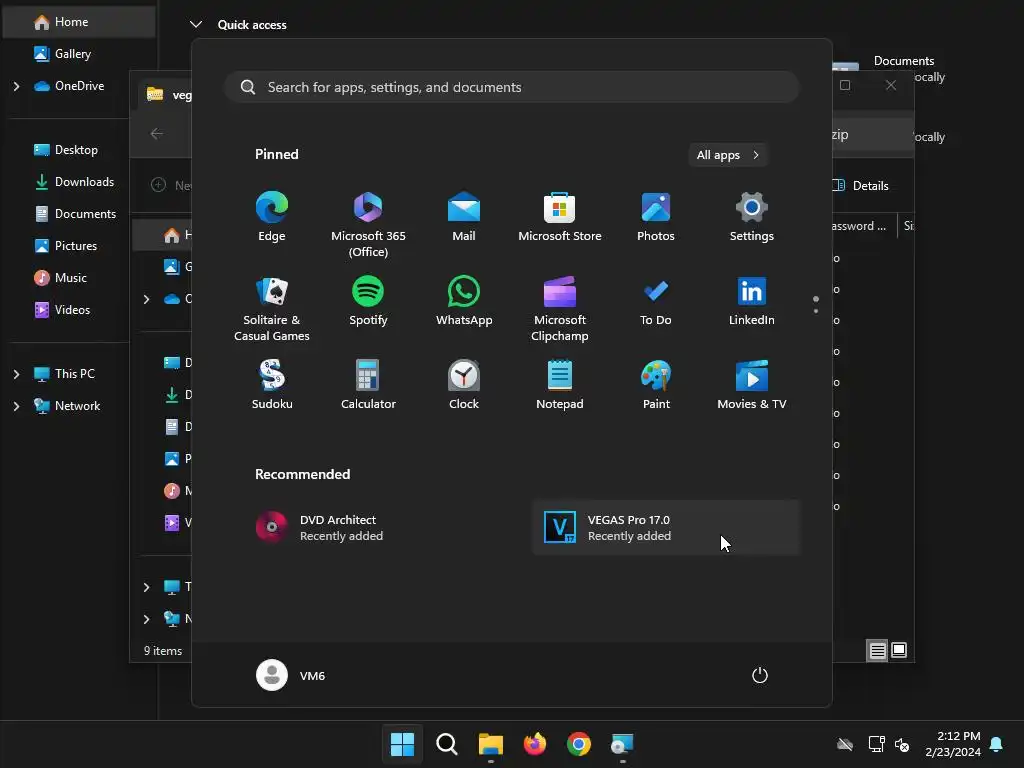Open Solitaire & Casual Games
Viewport: 1024px width, 768px height.
272,309
